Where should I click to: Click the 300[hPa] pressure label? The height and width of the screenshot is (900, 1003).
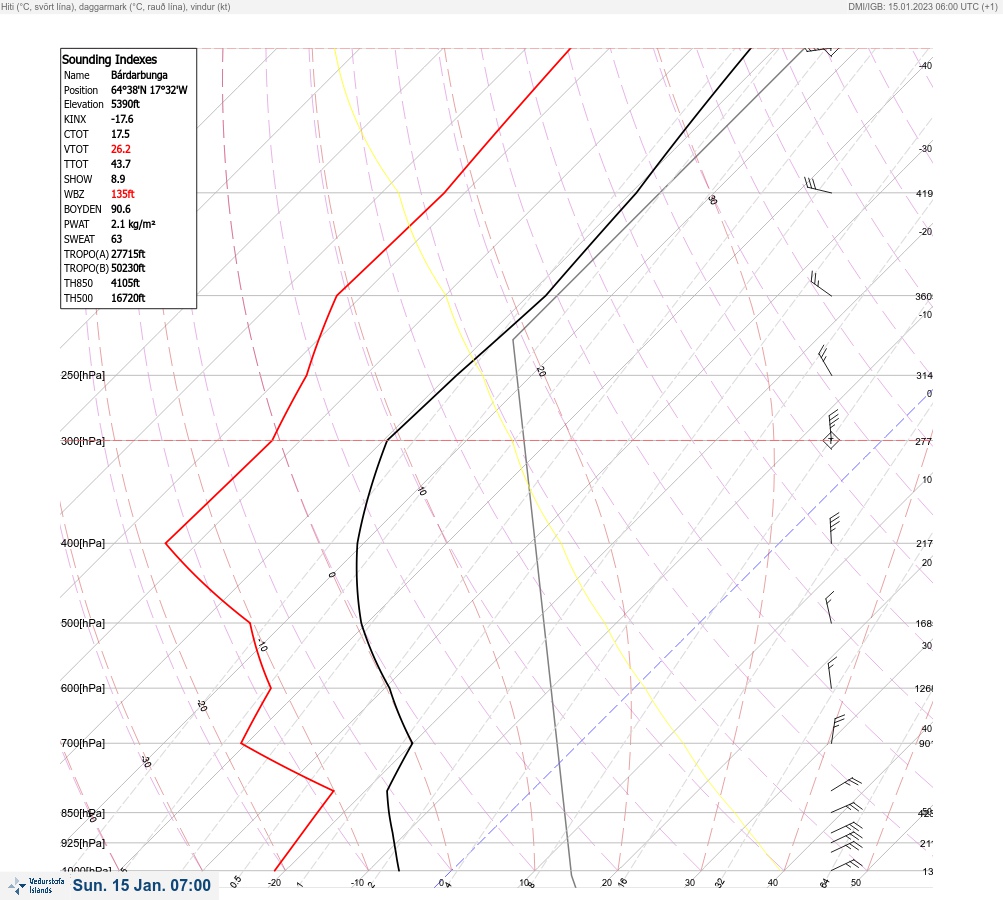(83, 441)
